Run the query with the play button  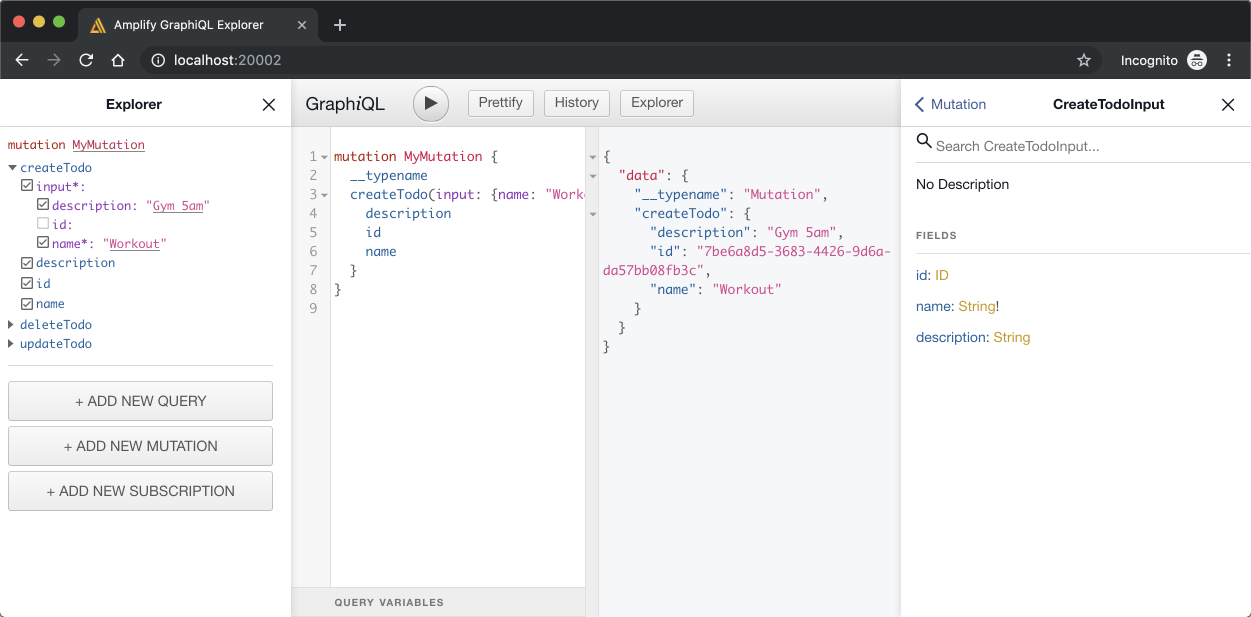coord(430,103)
